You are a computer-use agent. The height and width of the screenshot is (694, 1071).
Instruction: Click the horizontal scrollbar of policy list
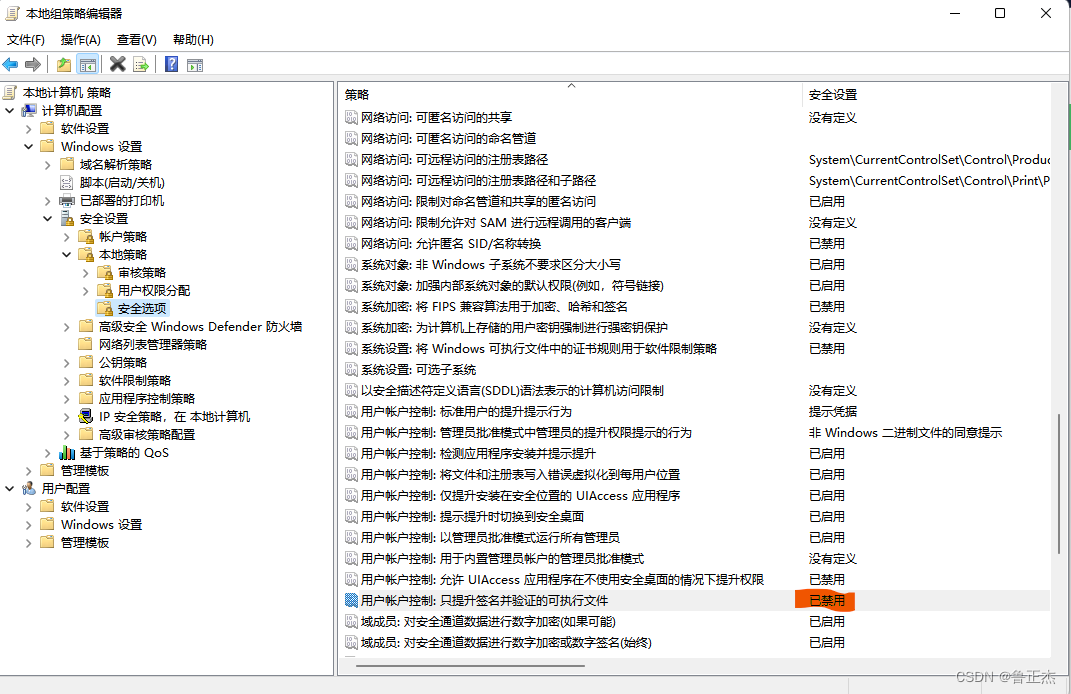pyautogui.click(x=470, y=665)
